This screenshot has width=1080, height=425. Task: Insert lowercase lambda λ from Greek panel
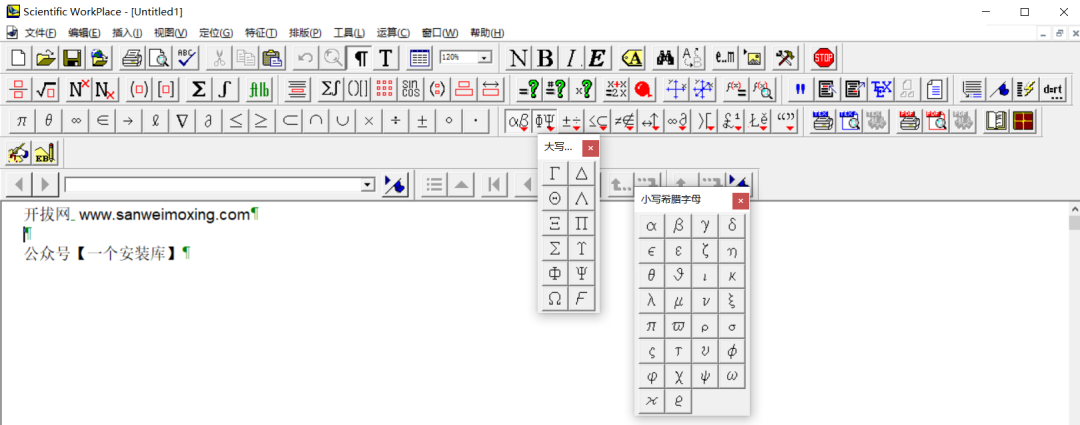[x=652, y=301]
